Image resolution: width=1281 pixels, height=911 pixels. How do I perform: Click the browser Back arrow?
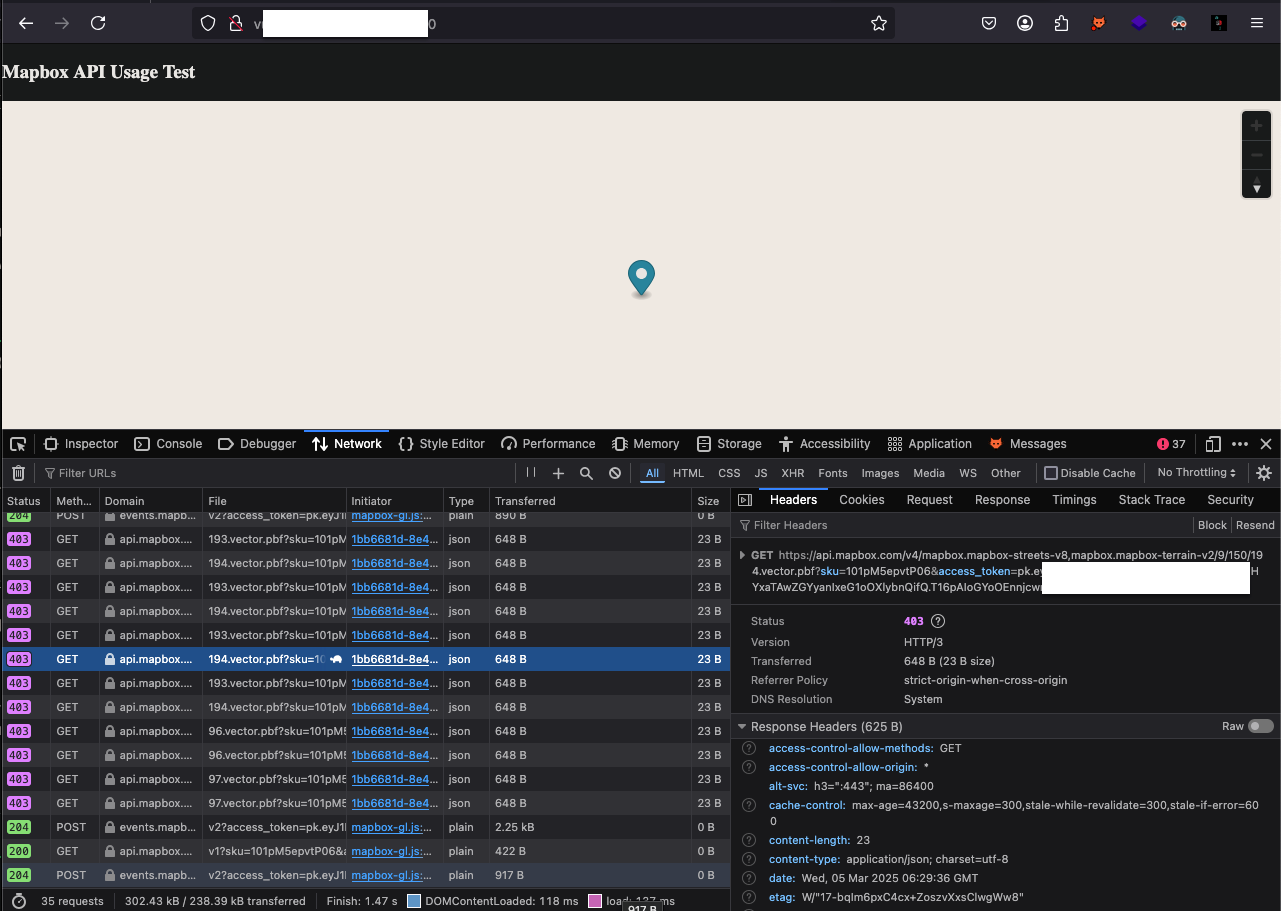pyautogui.click(x=26, y=23)
